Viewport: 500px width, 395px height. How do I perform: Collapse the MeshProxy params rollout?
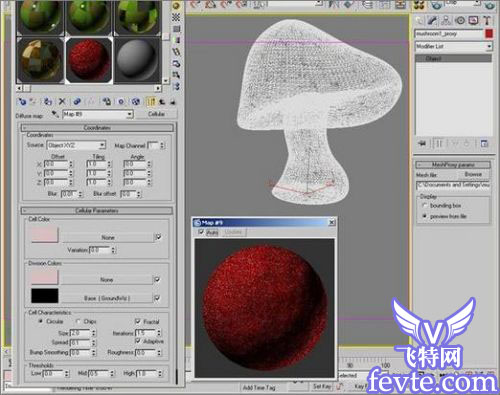453,165
